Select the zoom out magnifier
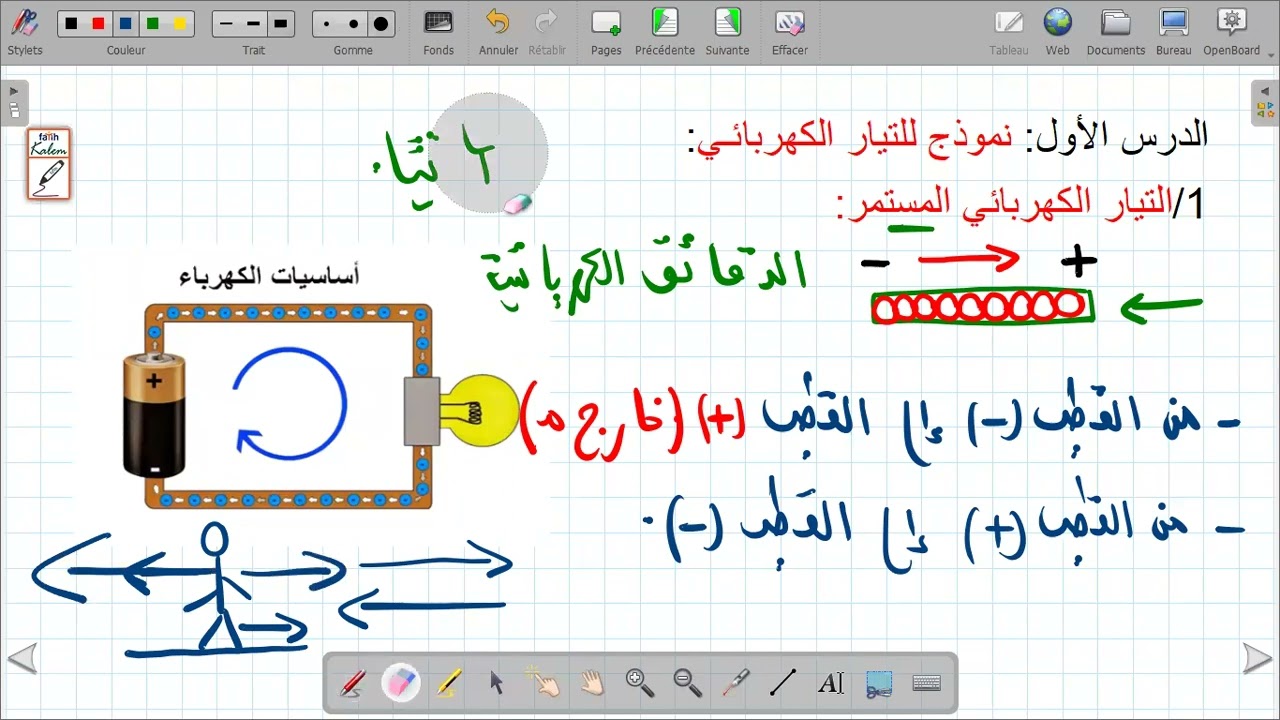The image size is (1280, 720). pos(688,683)
